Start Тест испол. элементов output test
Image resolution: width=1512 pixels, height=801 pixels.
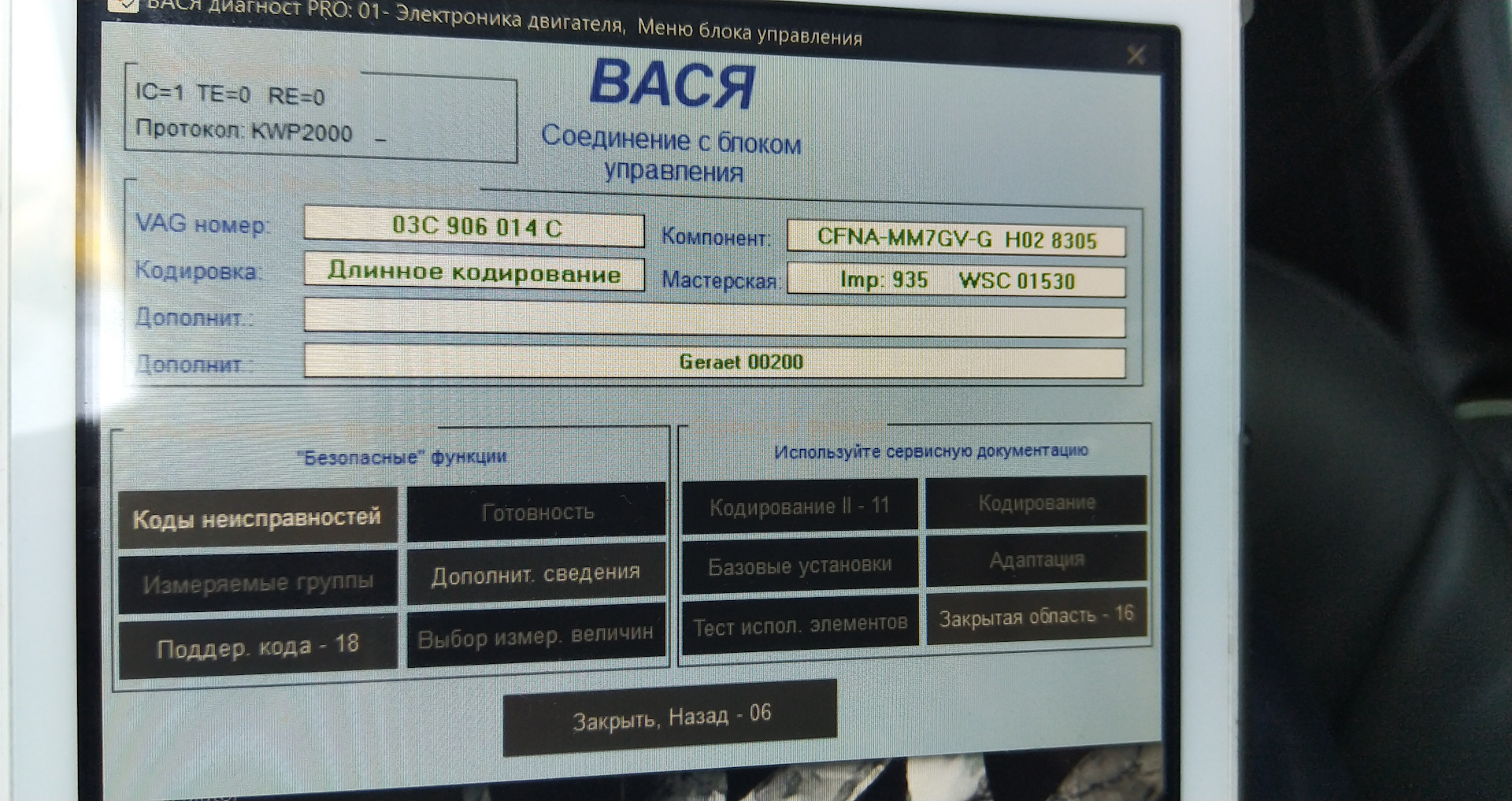pyautogui.click(x=800, y=625)
